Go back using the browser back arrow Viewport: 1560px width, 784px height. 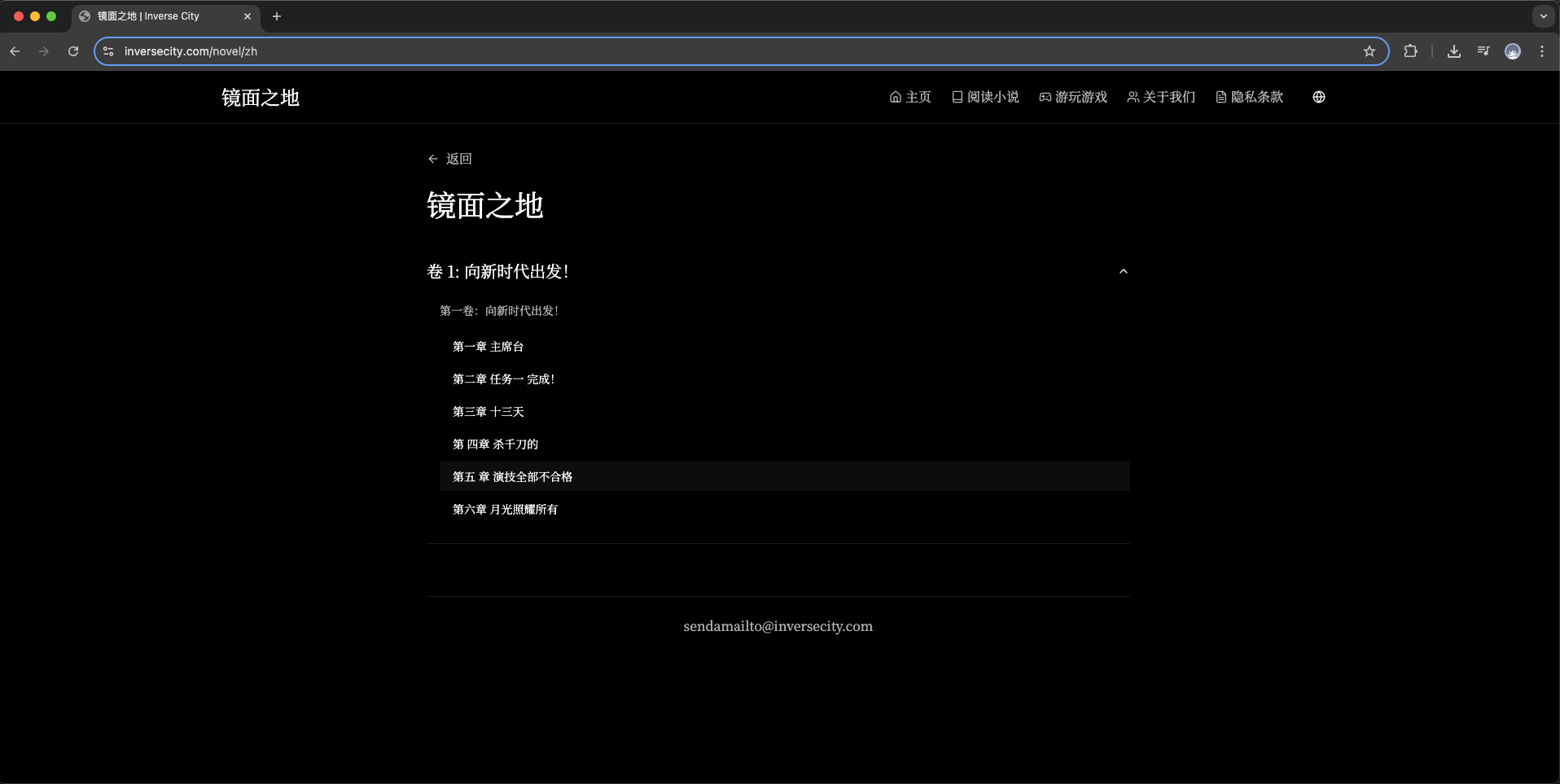click(x=15, y=51)
